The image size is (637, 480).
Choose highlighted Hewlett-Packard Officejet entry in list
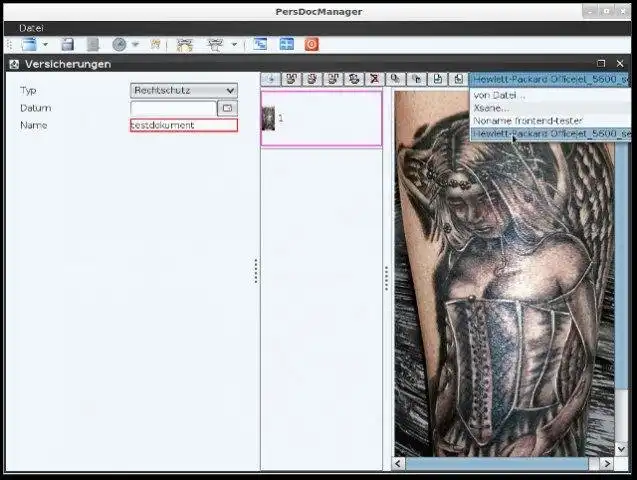pyautogui.click(x=550, y=134)
